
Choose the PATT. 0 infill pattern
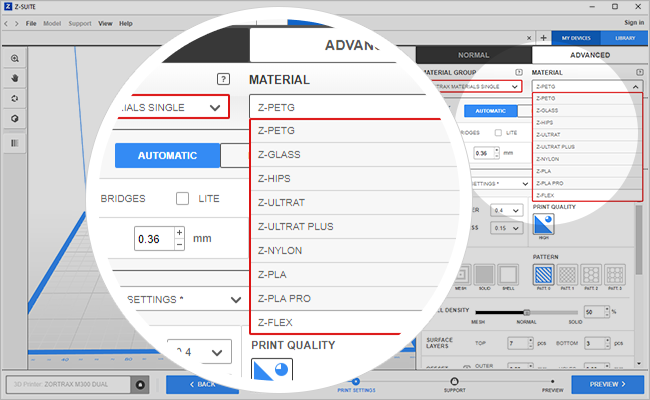[x=543, y=274]
